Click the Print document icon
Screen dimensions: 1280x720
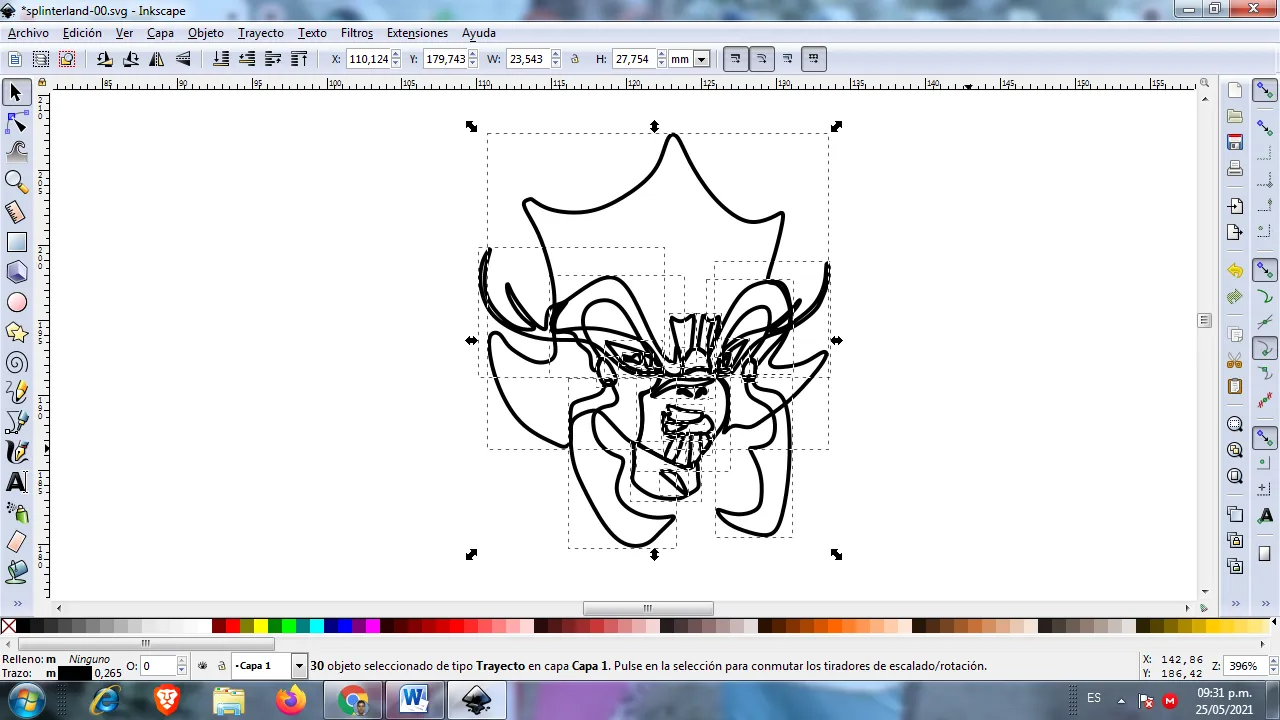(1235, 168)
